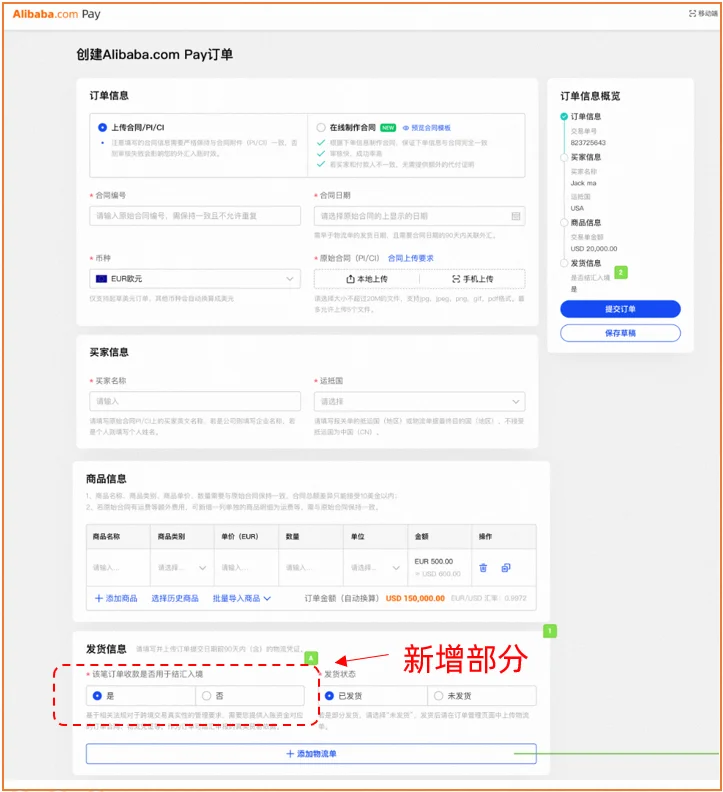
Task: Select 未发货 shipping status
Action: (439, 696)
